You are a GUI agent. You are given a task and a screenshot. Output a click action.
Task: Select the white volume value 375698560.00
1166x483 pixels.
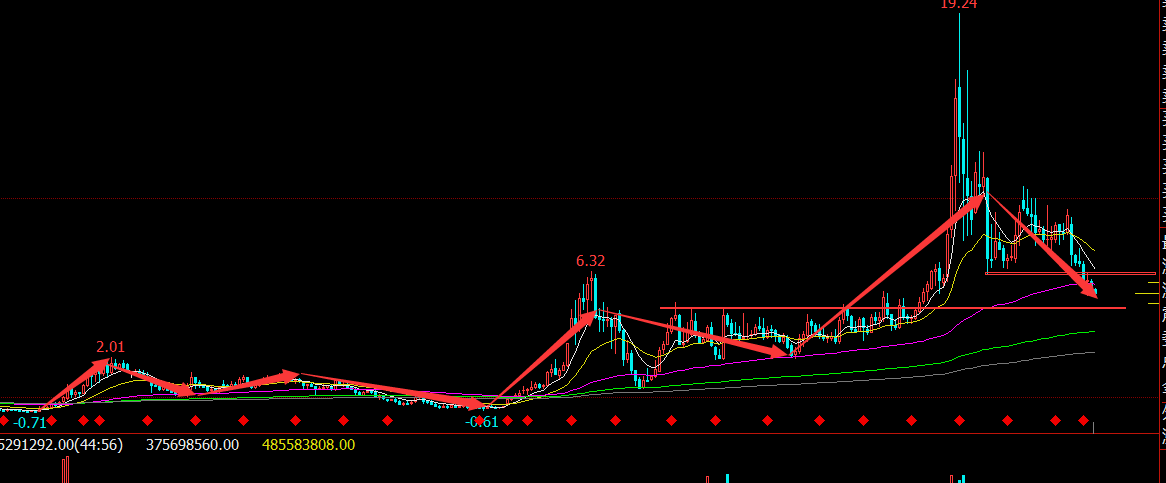193,445
